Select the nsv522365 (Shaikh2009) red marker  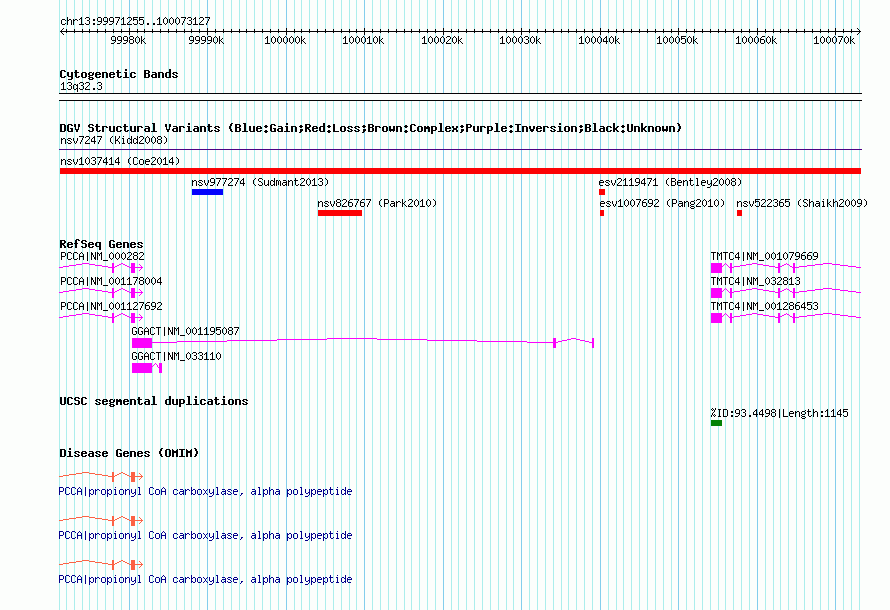click(739, 213)
